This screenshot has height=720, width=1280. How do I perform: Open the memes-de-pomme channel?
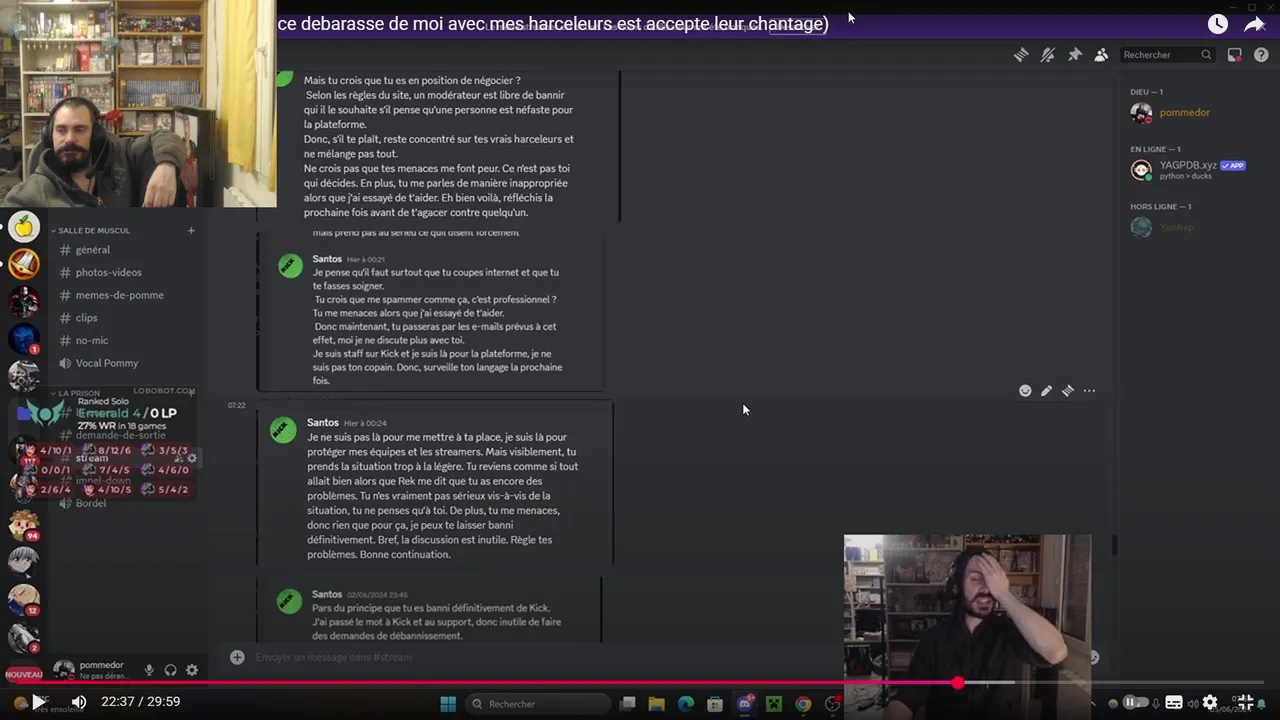pos(119,295)
